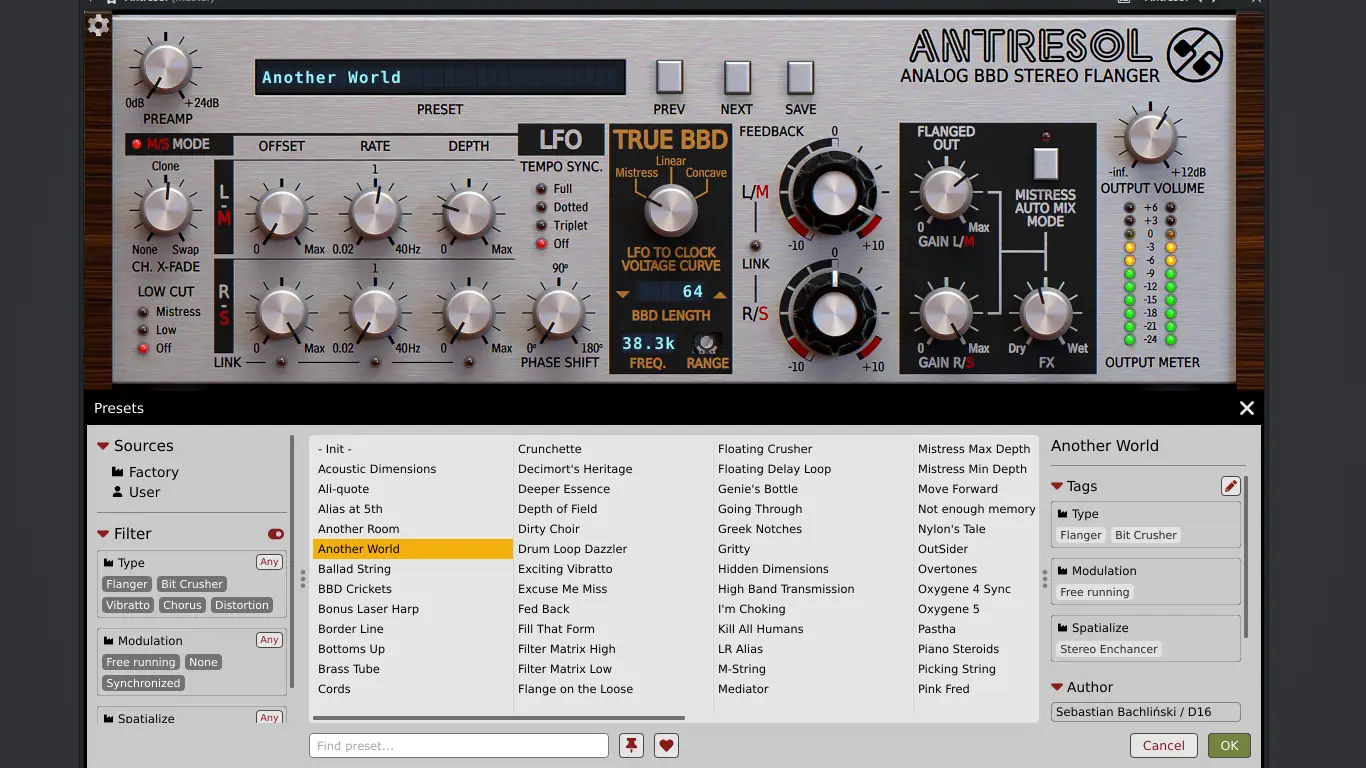
Task: Select the Full tempo sync option
Action: (x=541, y=189)
